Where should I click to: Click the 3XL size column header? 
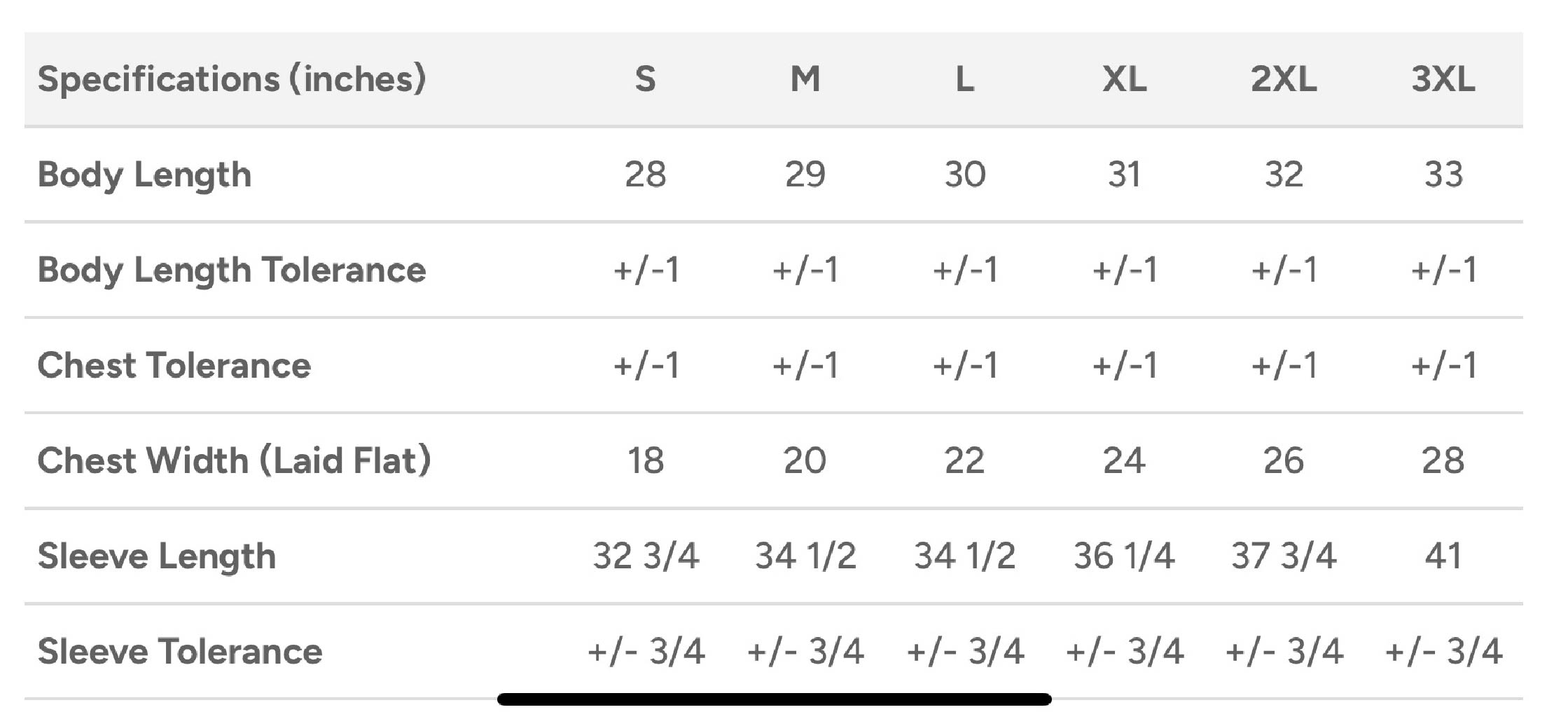coord(1443,78)
